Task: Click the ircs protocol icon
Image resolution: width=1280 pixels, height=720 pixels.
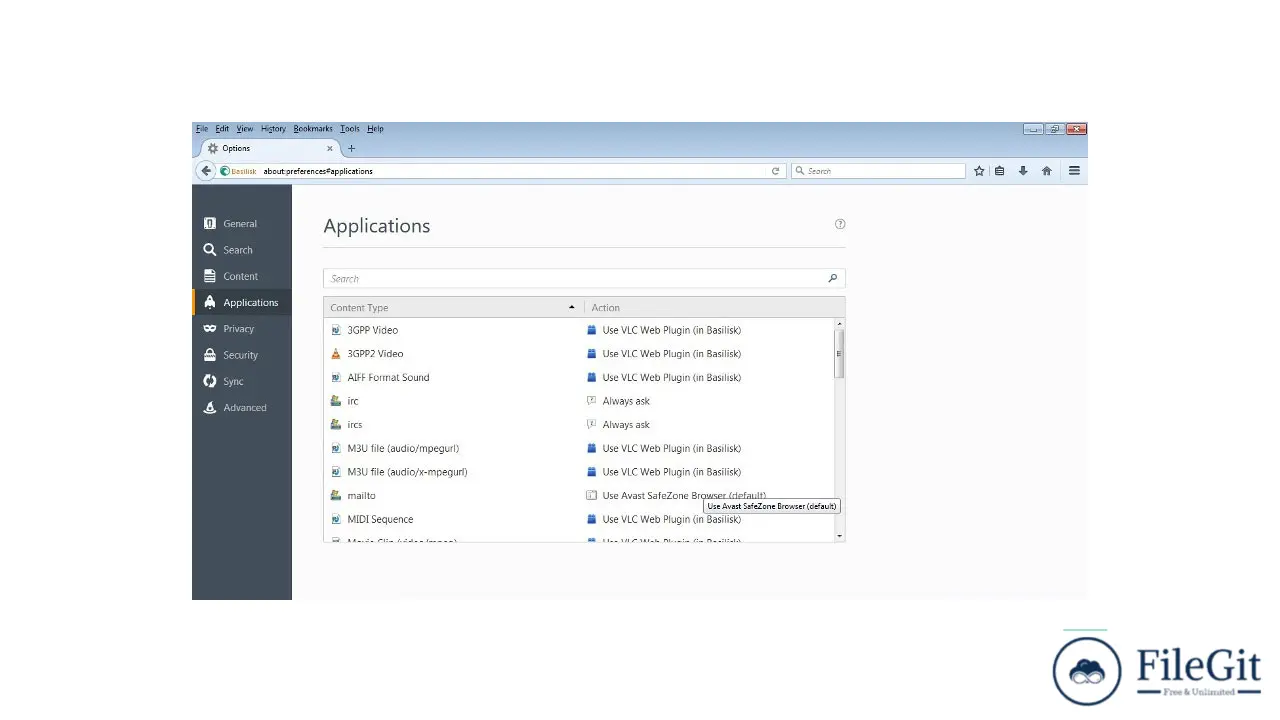Action: coord(336,425)
